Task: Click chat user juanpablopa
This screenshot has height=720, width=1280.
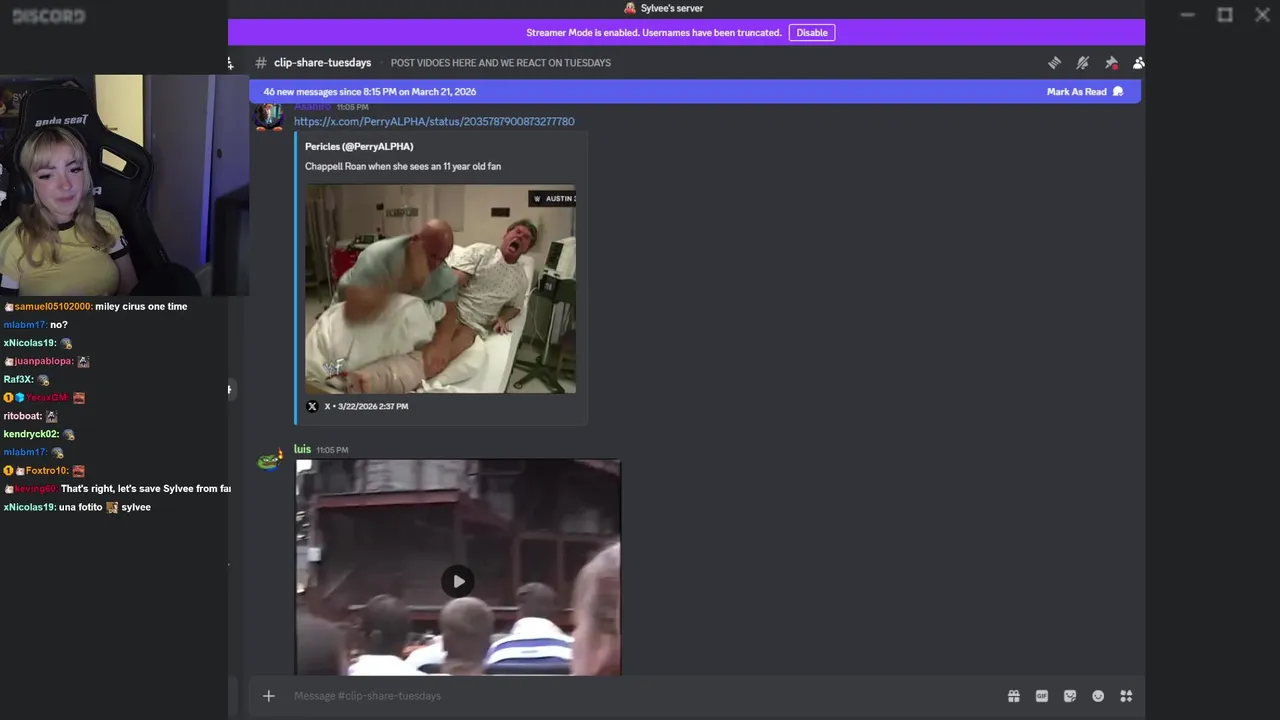Action: click(43, 361)
